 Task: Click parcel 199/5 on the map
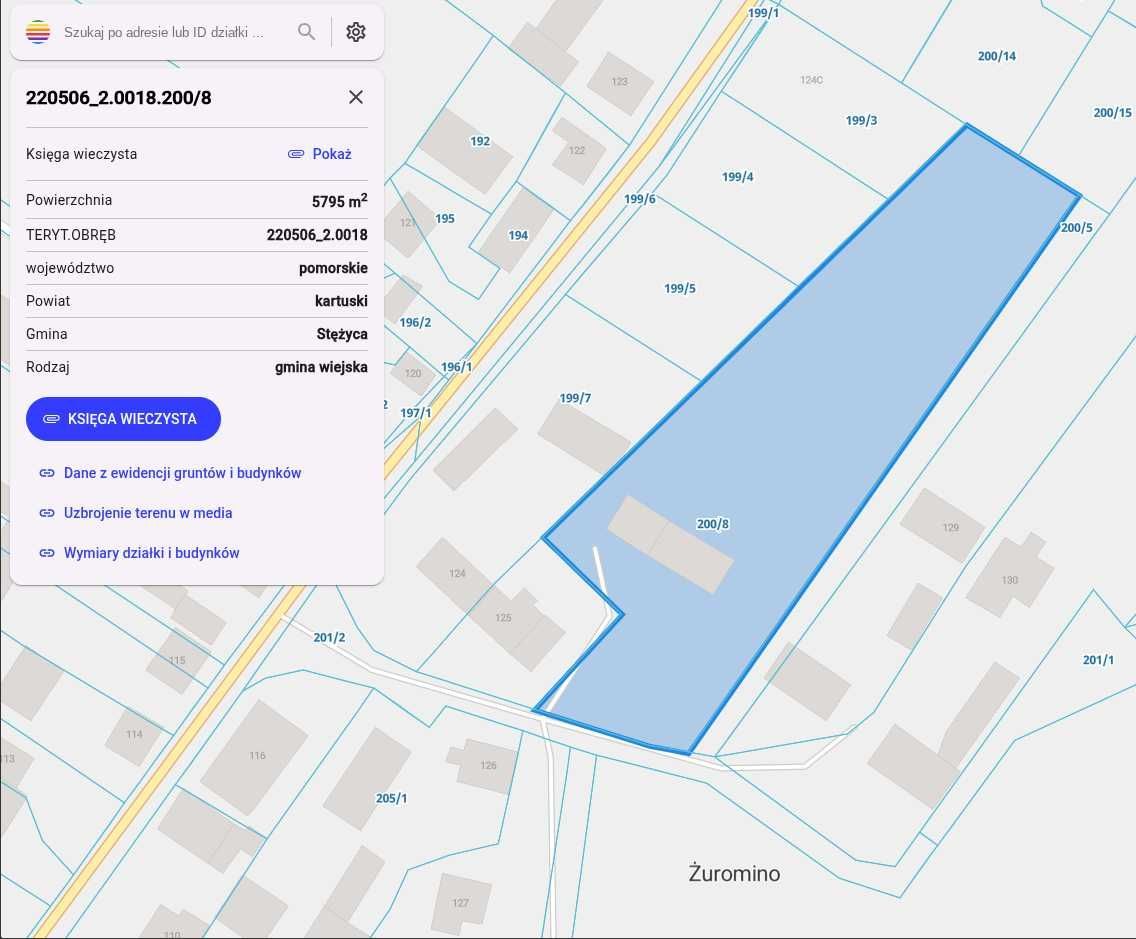click(680, 288)
